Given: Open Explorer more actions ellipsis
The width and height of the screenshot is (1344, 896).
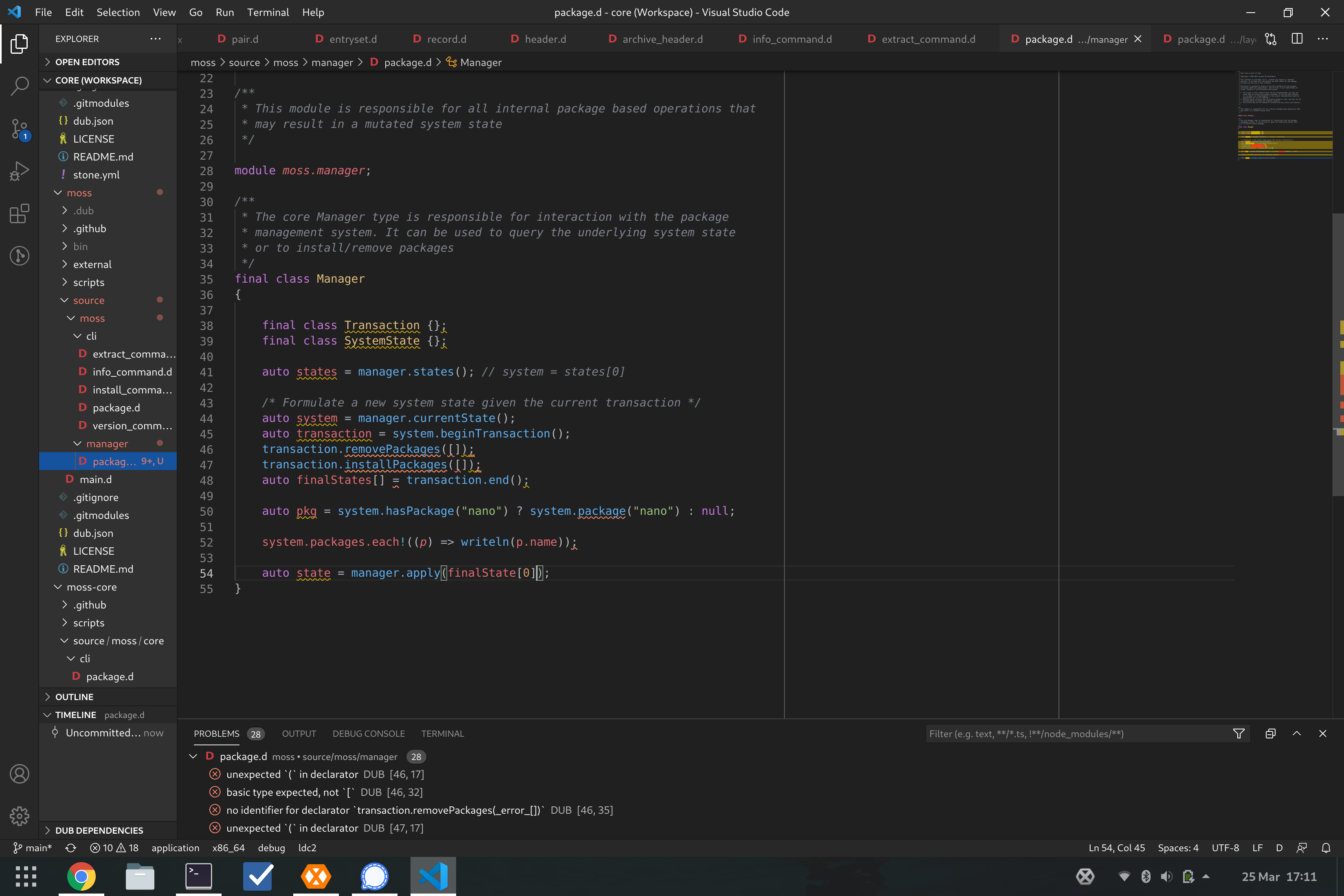Looking at the screenshot, I should click(156, 39).
